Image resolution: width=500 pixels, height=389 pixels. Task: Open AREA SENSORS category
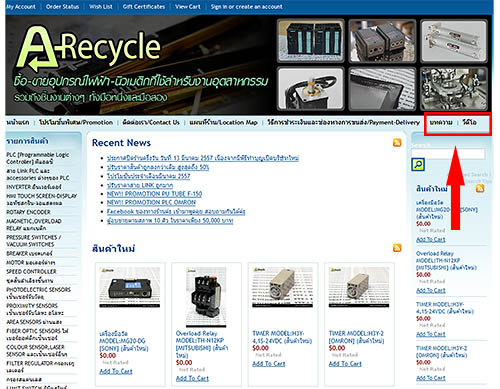click(x=34, y=322)
